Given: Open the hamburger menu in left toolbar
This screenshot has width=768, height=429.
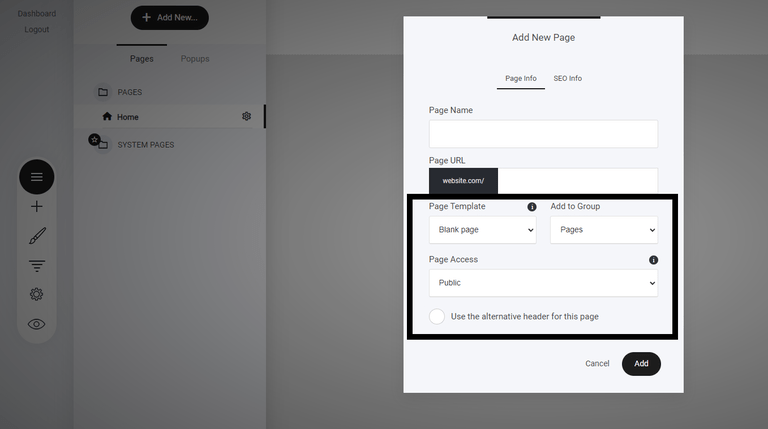Looking at the screenshot, I should click(37, 177).
